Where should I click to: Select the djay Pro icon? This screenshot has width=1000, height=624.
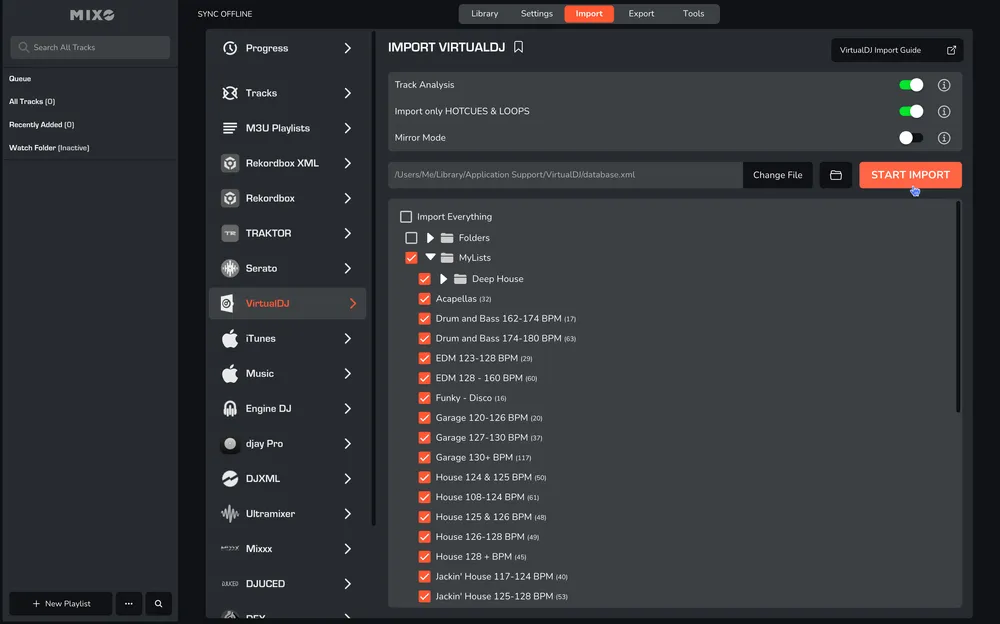(x=231, y=443)
